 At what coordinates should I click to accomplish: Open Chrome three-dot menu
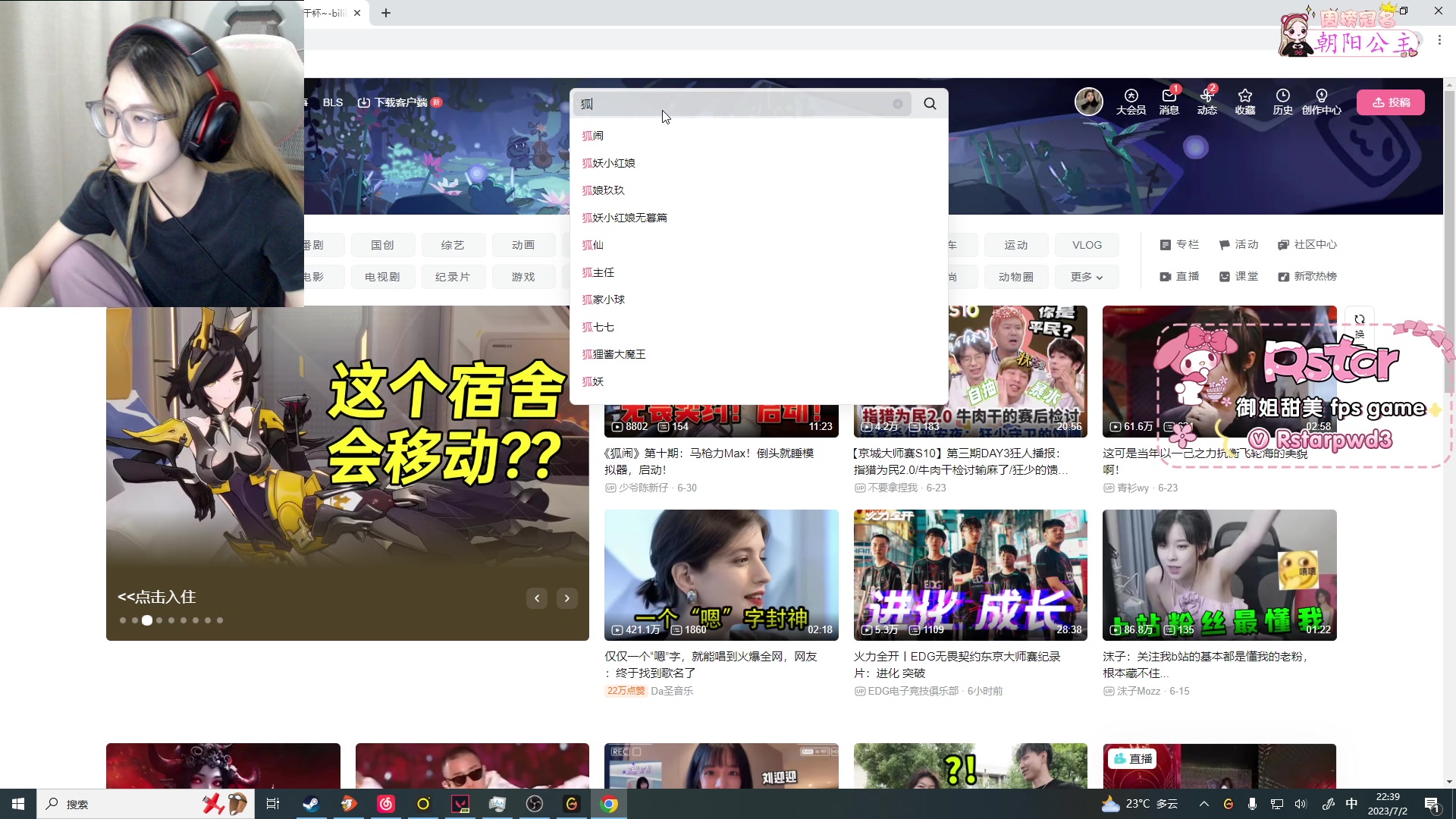click(x=1439, y=39)
